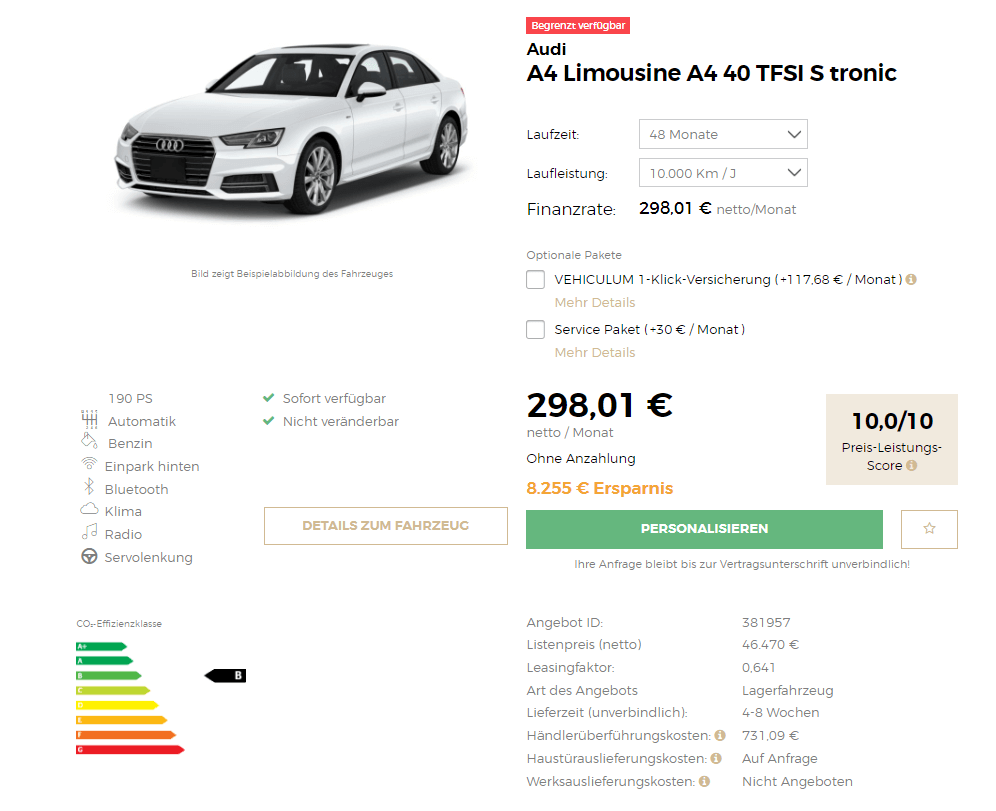Click the 190 PS specification text
This screenshot has width=996, height=811.
[x=130, y=398]
